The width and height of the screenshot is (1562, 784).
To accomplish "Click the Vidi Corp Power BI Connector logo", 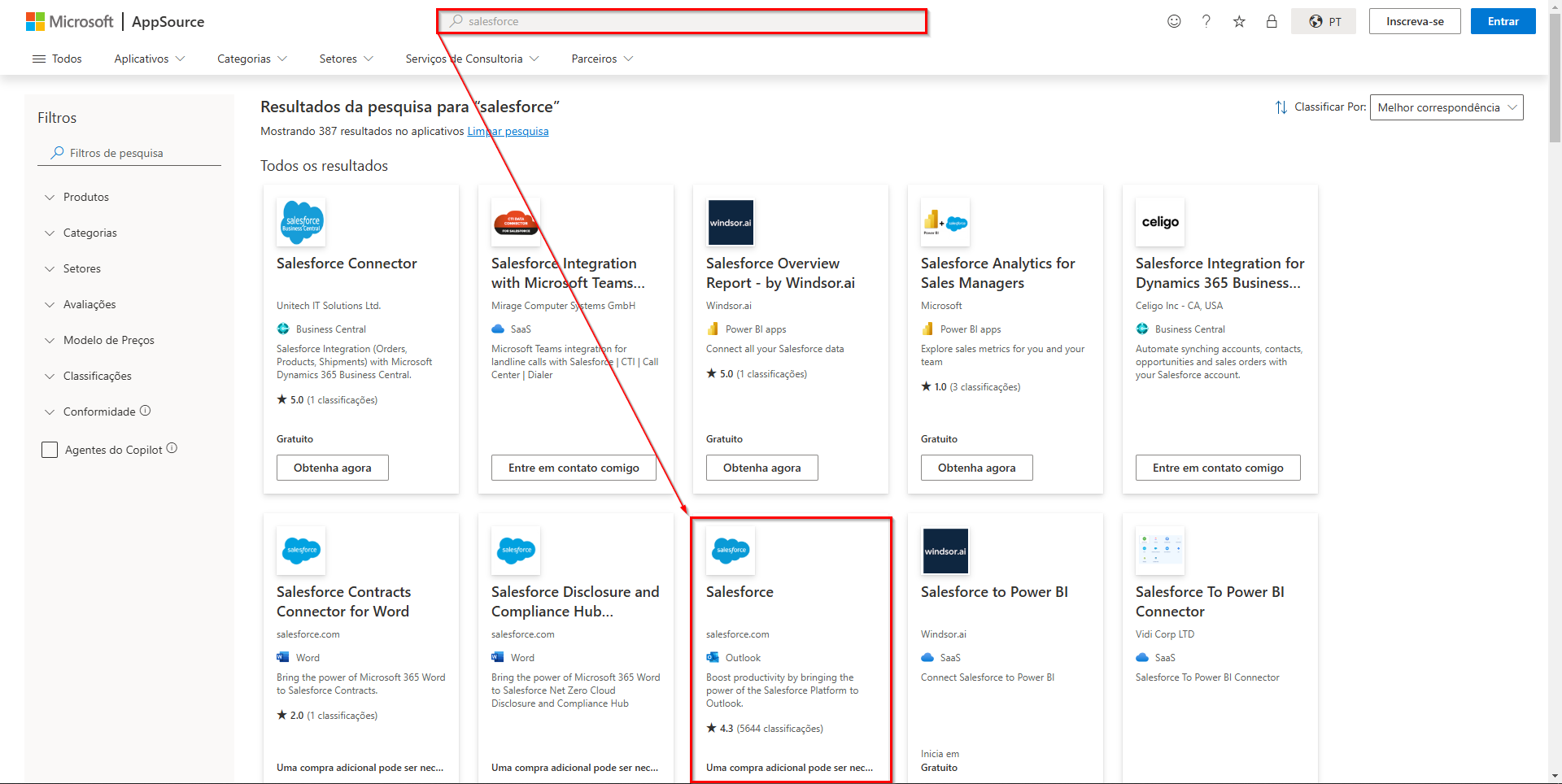I will pos(1160,551).
